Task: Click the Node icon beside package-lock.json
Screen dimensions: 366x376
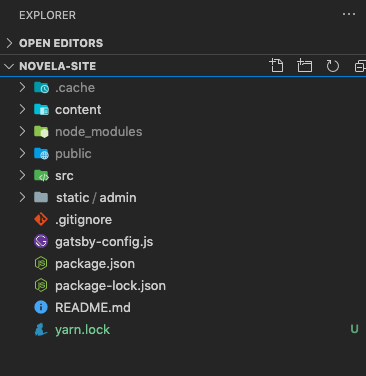Action: [41, 286]
